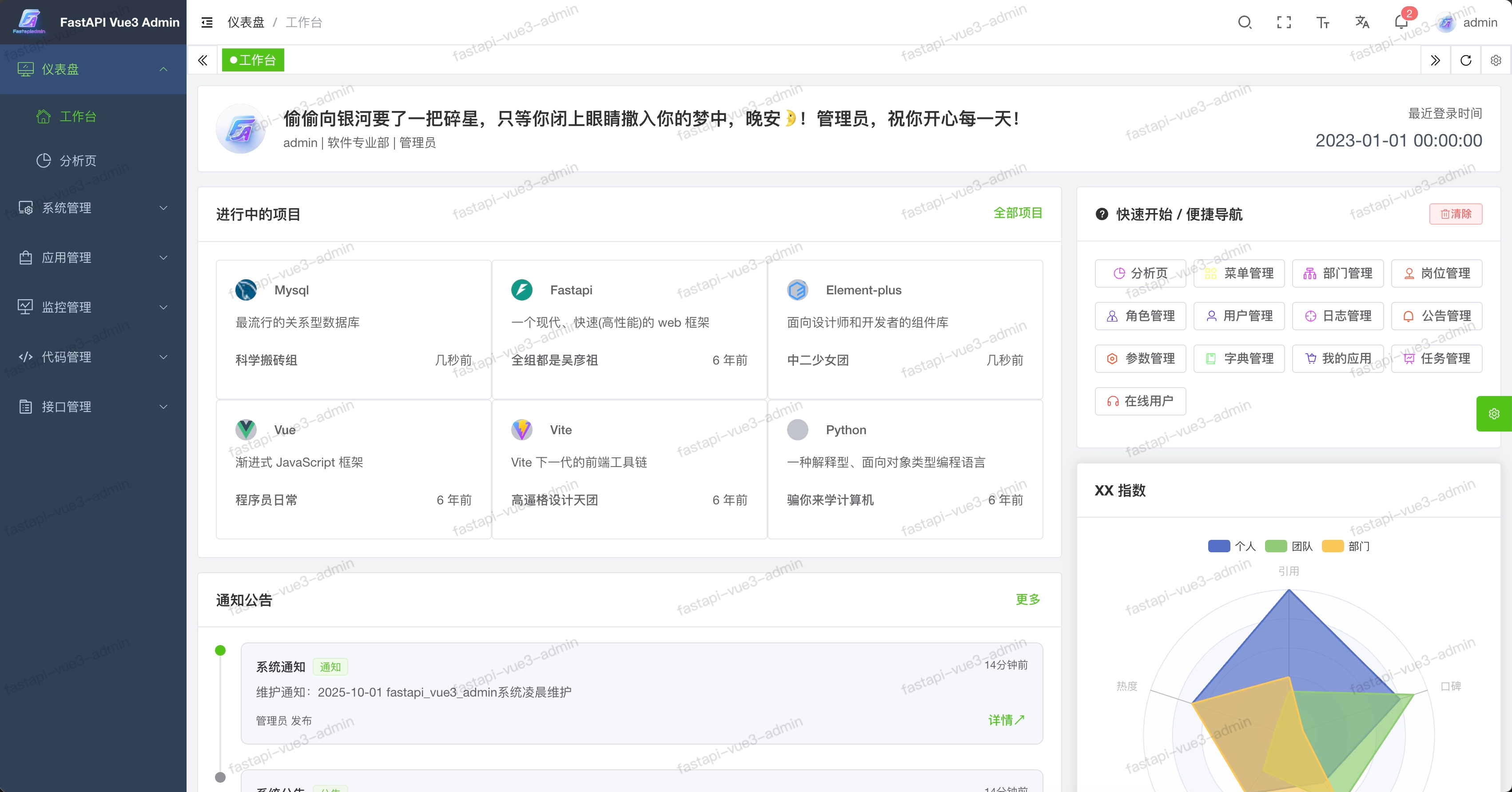Toggle fullscreen mode icon
Image resolution: width=1512 pixels, height=792 pixels.
point(1284,22)
